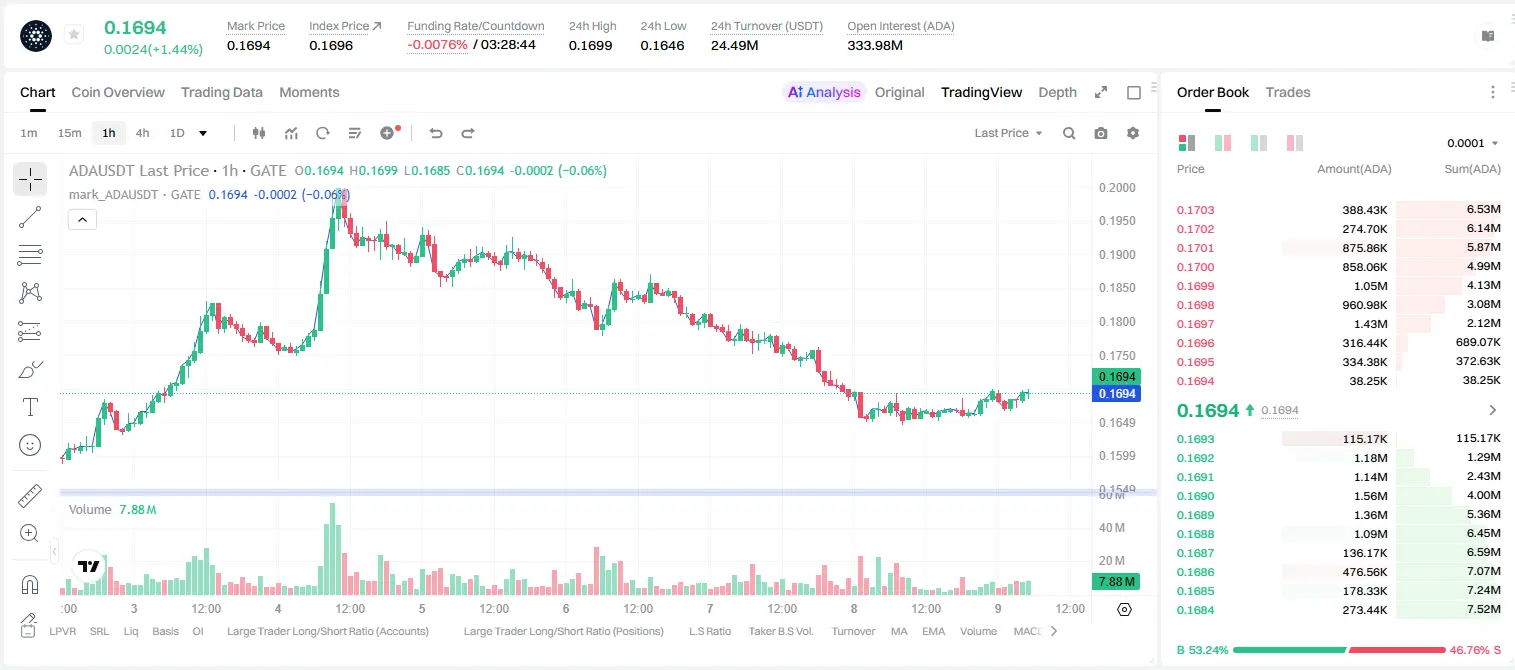The height and width of the screenshot is (670, 1515).
Task: Select the crosshair cursor tool
Action: [x=30, y=179]
